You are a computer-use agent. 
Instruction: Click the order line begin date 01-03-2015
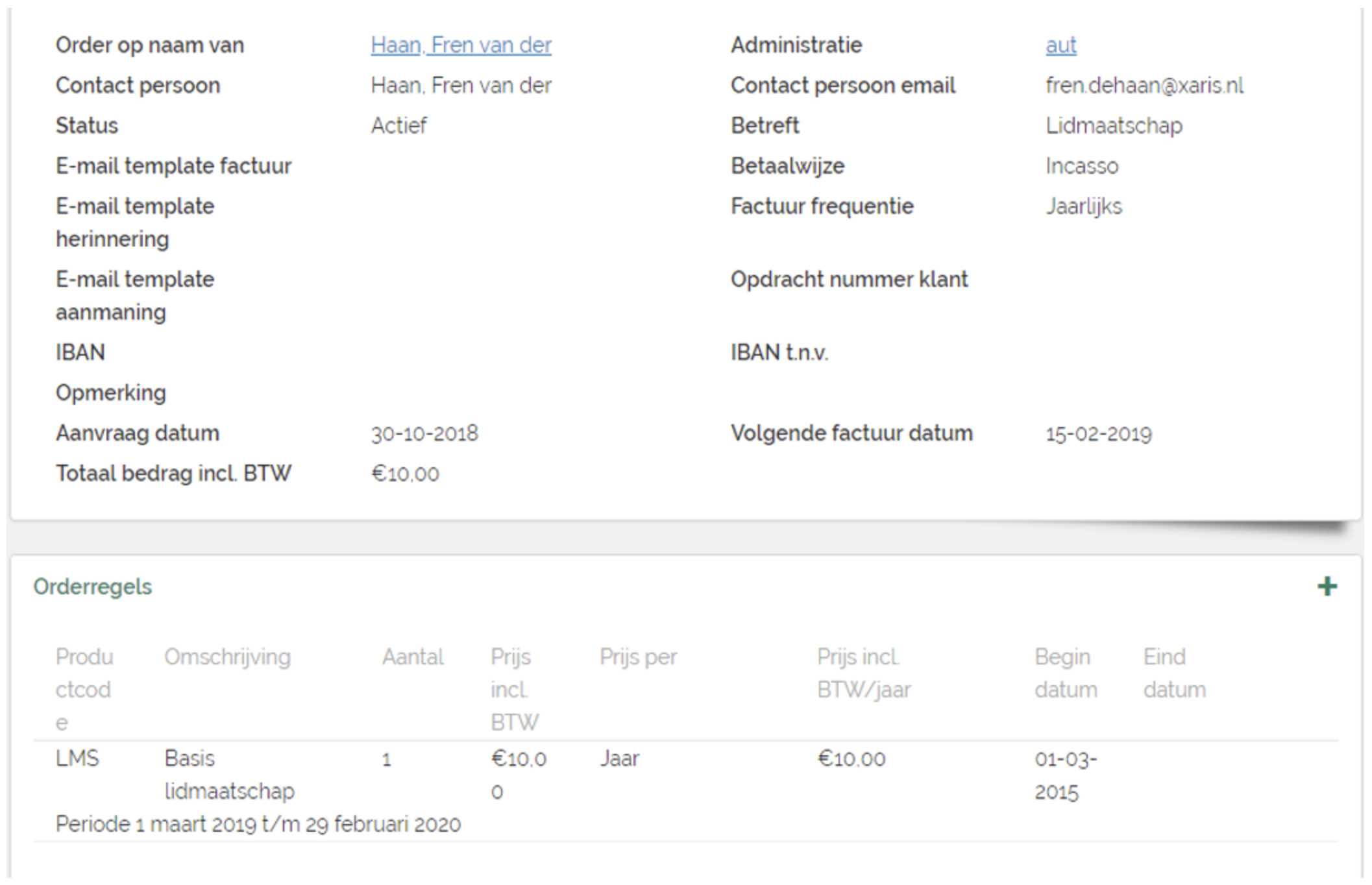1065,775
